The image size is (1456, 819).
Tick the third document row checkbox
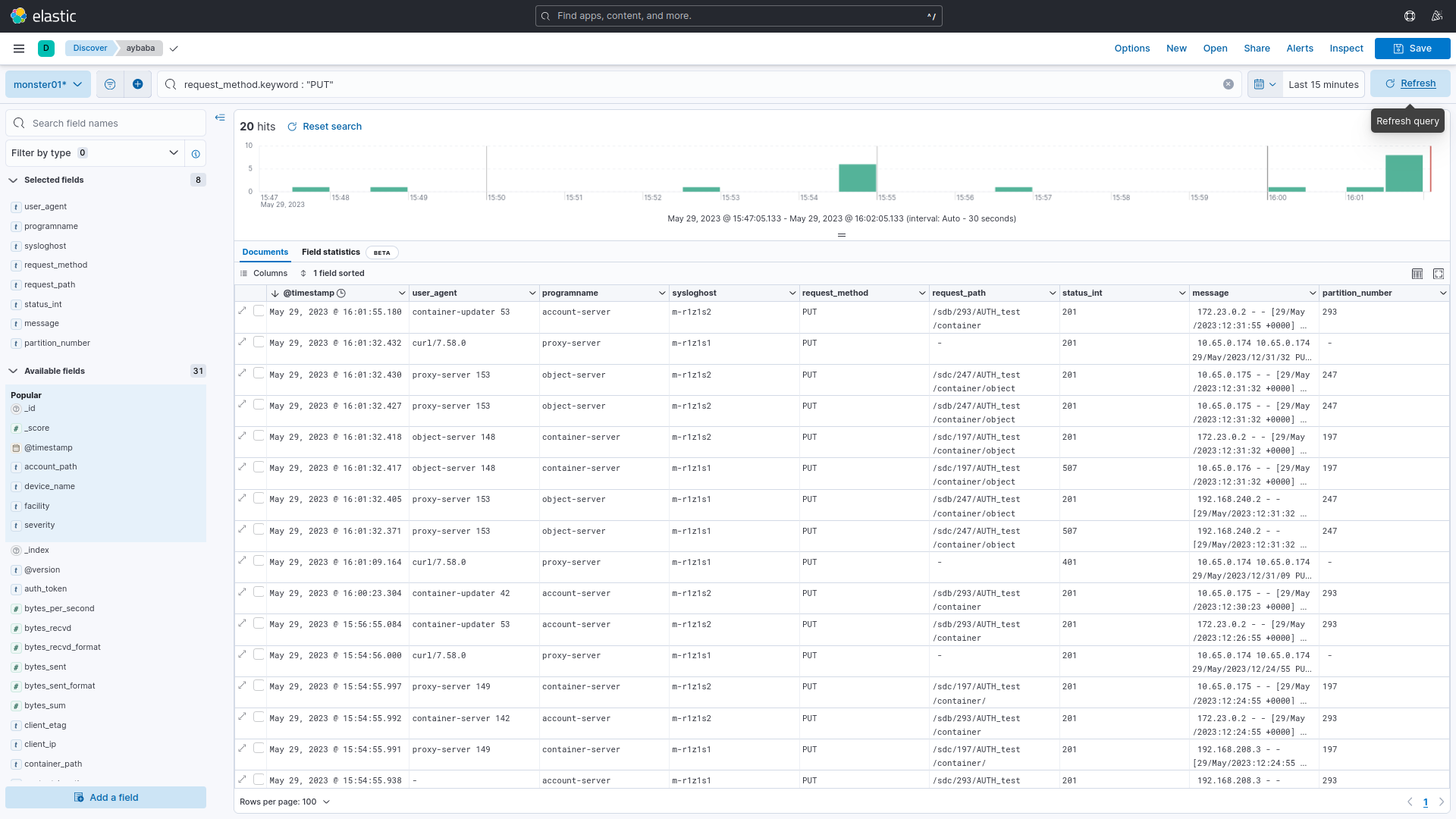tap(259, 373)
